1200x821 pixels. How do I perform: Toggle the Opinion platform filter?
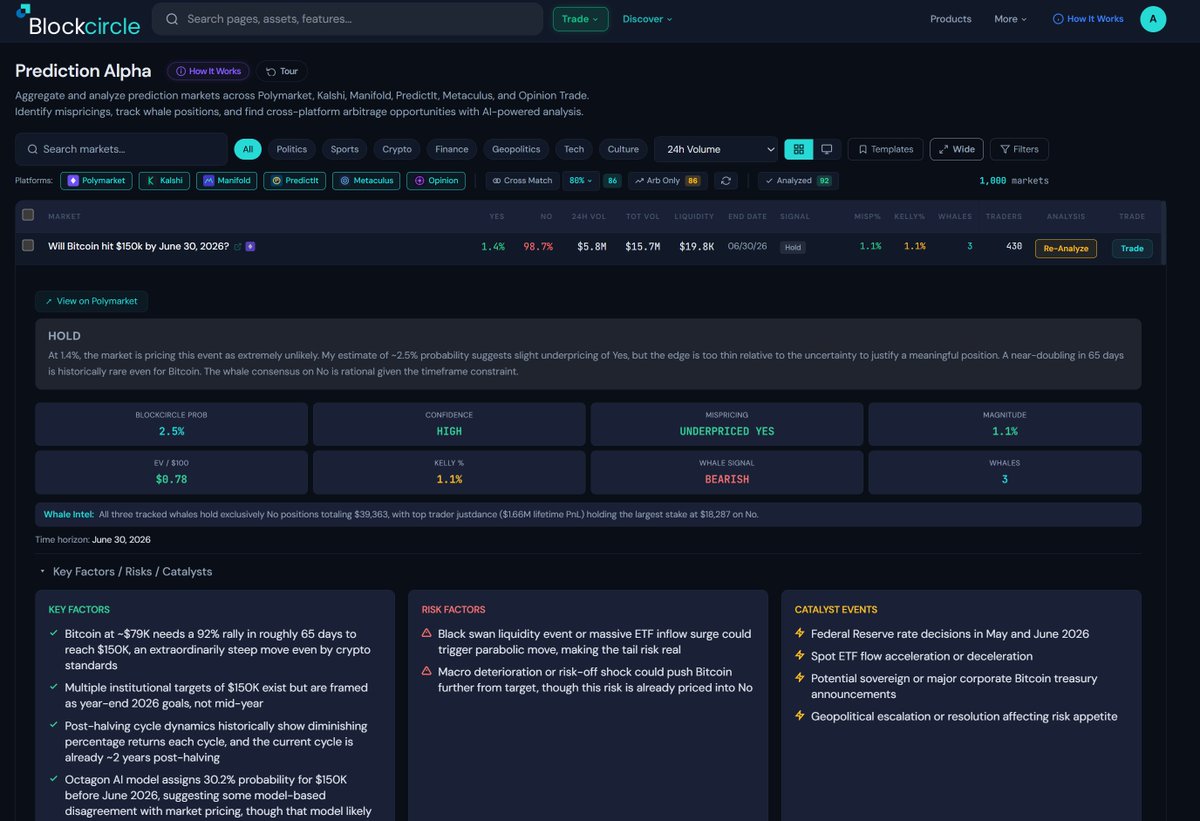[x=436, y=181]
